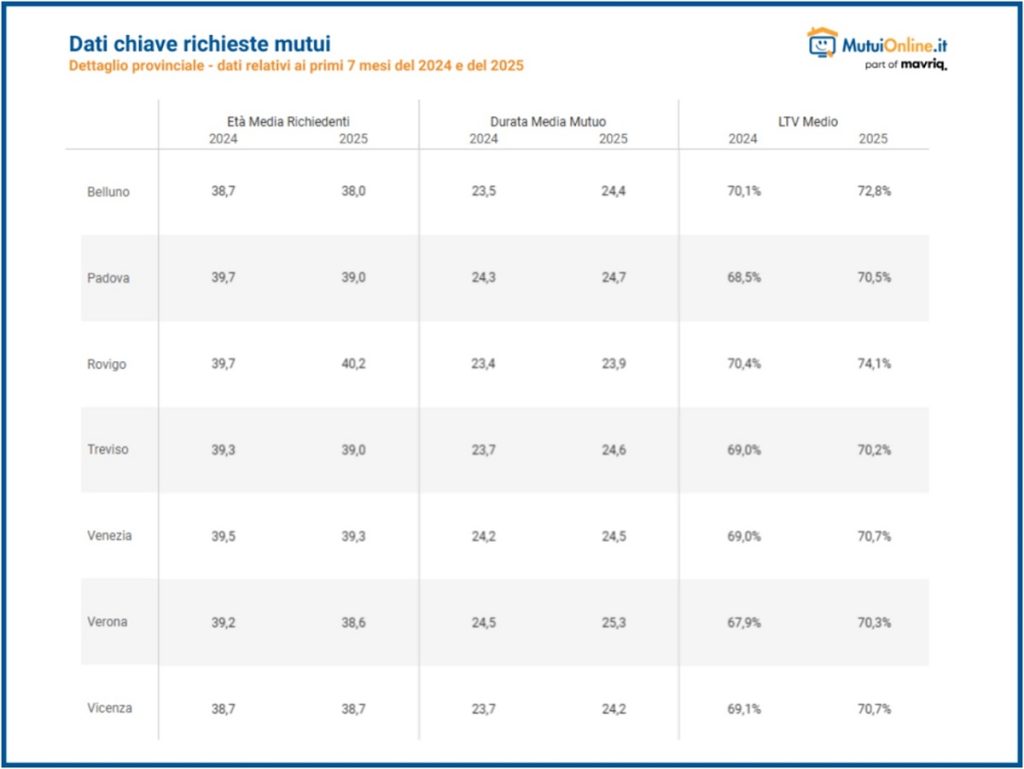1024x769 pixels.
Task: Click Rovigo's 2025 LTV value 74,1%
Action: 873,364
